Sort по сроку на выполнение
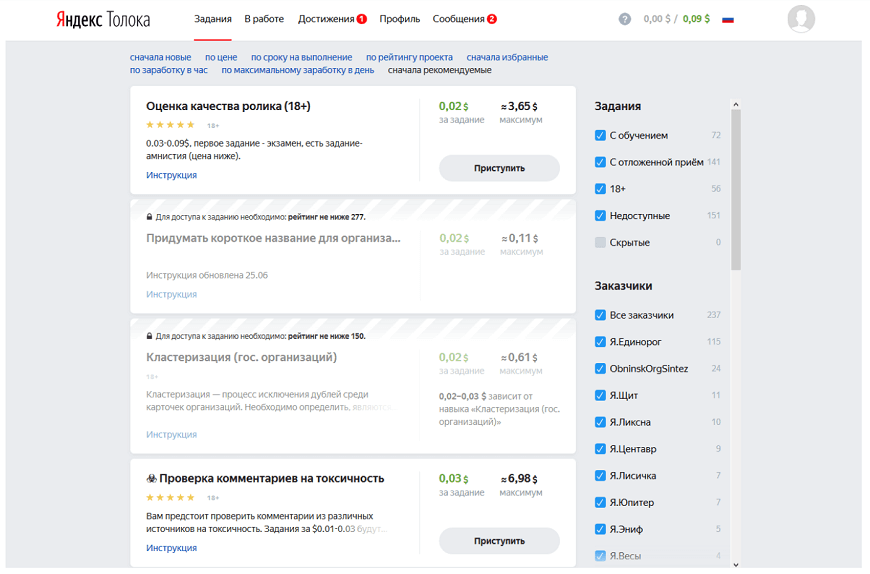The height and width of the screenshot is (574, 870). tap(301, 57)
